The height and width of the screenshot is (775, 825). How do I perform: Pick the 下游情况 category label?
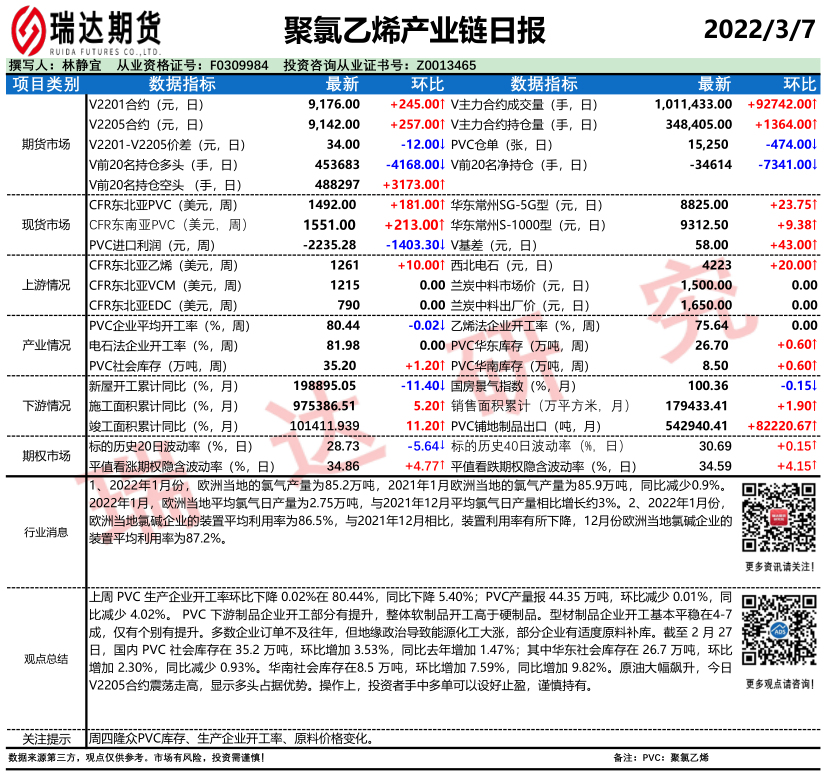click(45, 405)
